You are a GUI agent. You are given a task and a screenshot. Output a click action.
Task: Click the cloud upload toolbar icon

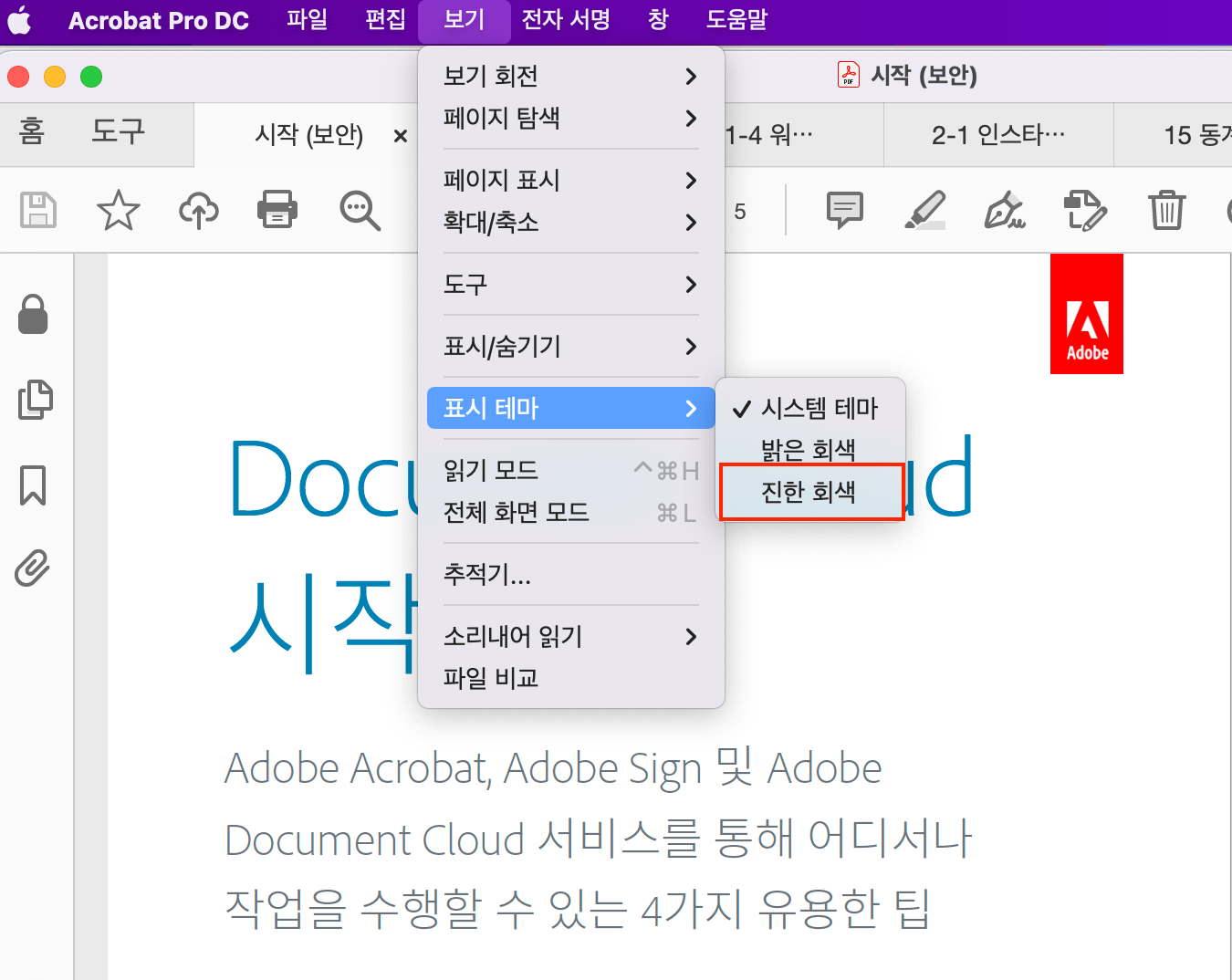[199, 210]
